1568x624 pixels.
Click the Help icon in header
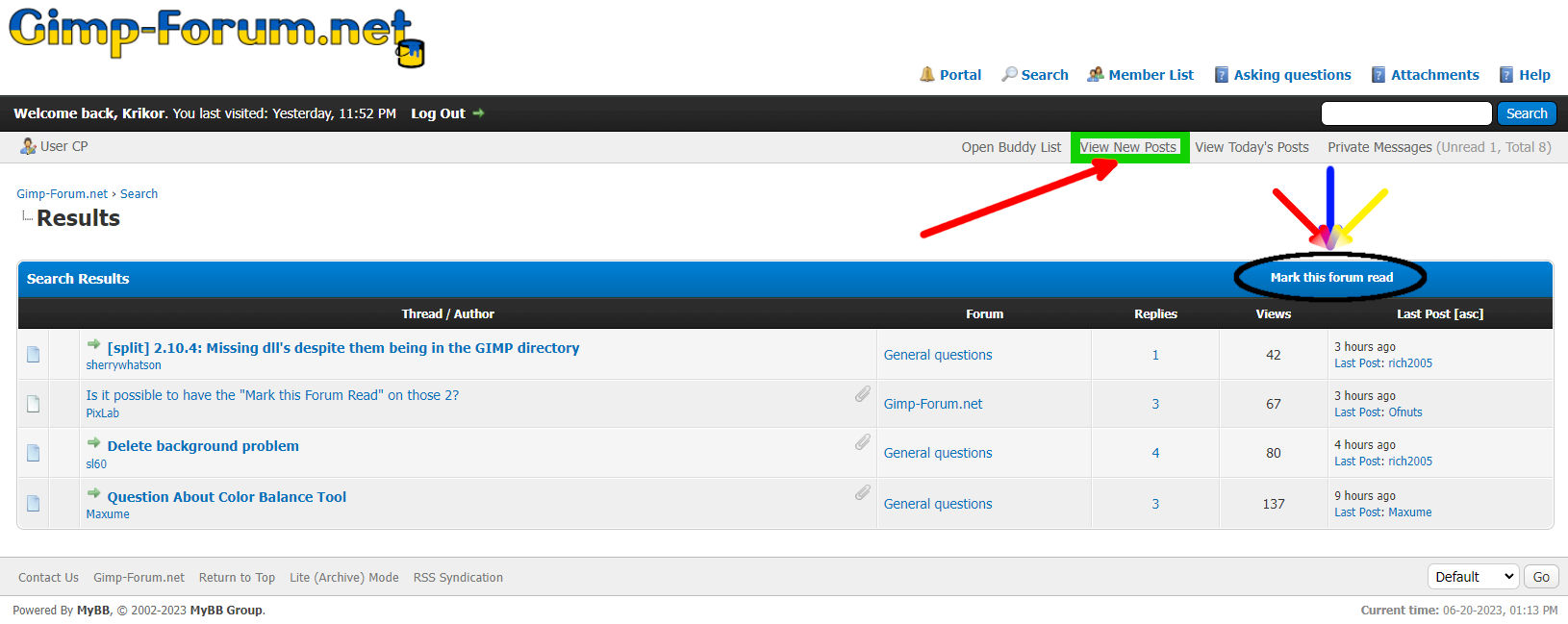[1506, 74]
